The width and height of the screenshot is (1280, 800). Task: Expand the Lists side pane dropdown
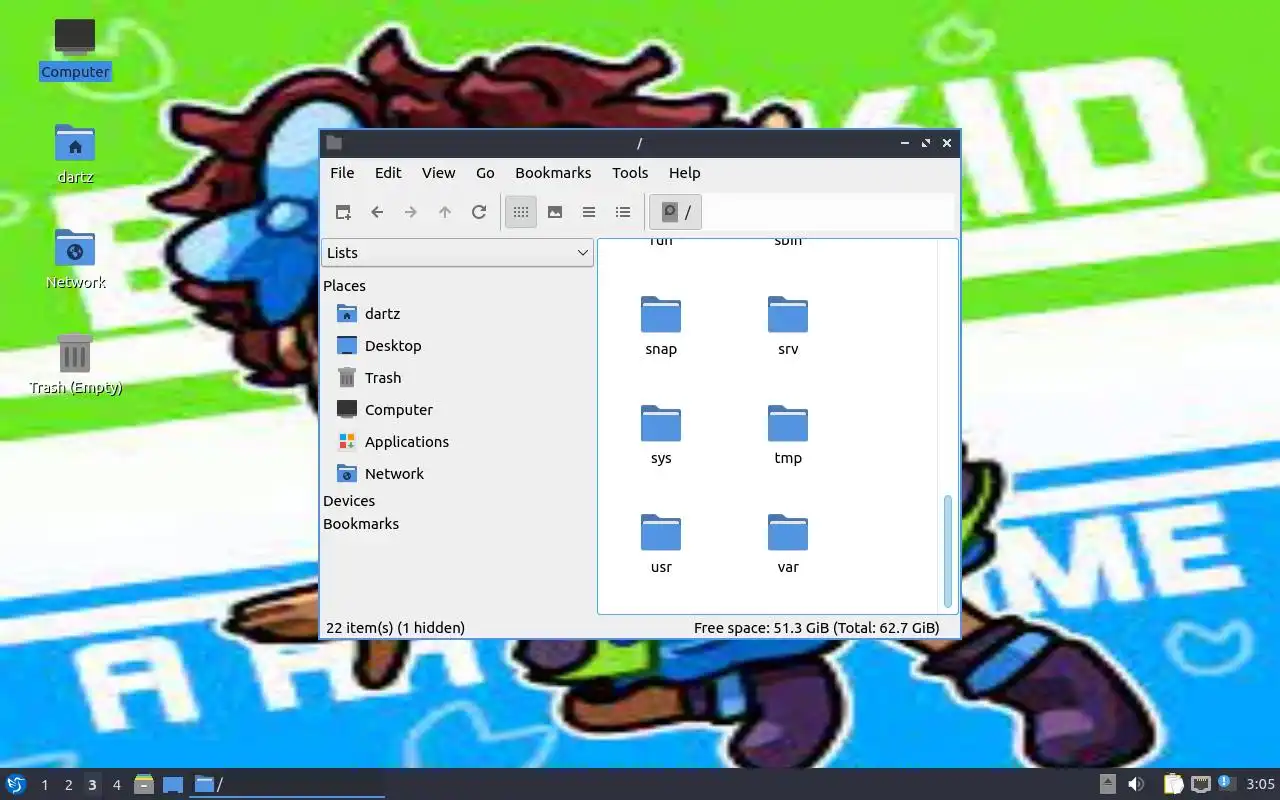(x=457, y=253)
